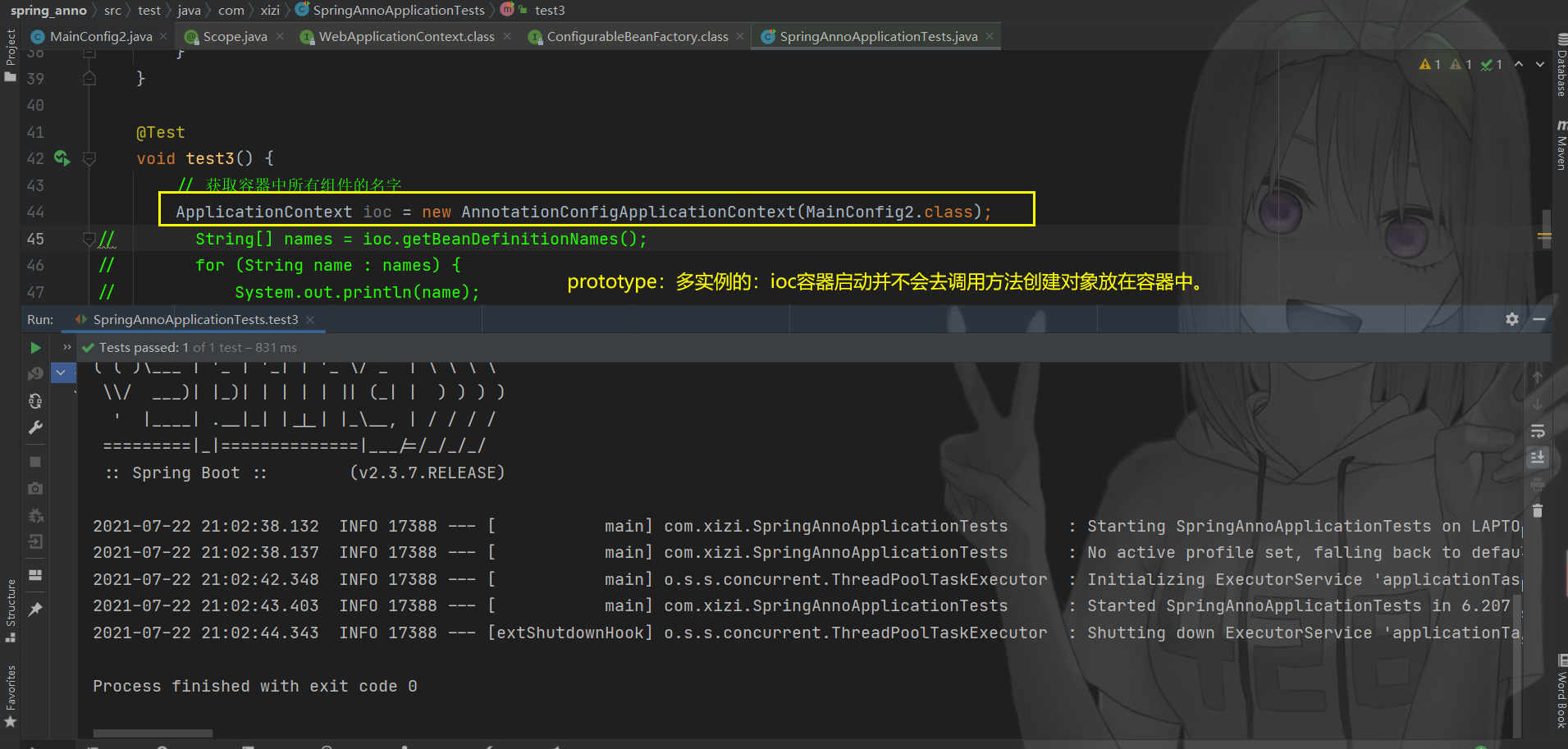Click the Down the stack trace arrow

tap(1538, 404)
